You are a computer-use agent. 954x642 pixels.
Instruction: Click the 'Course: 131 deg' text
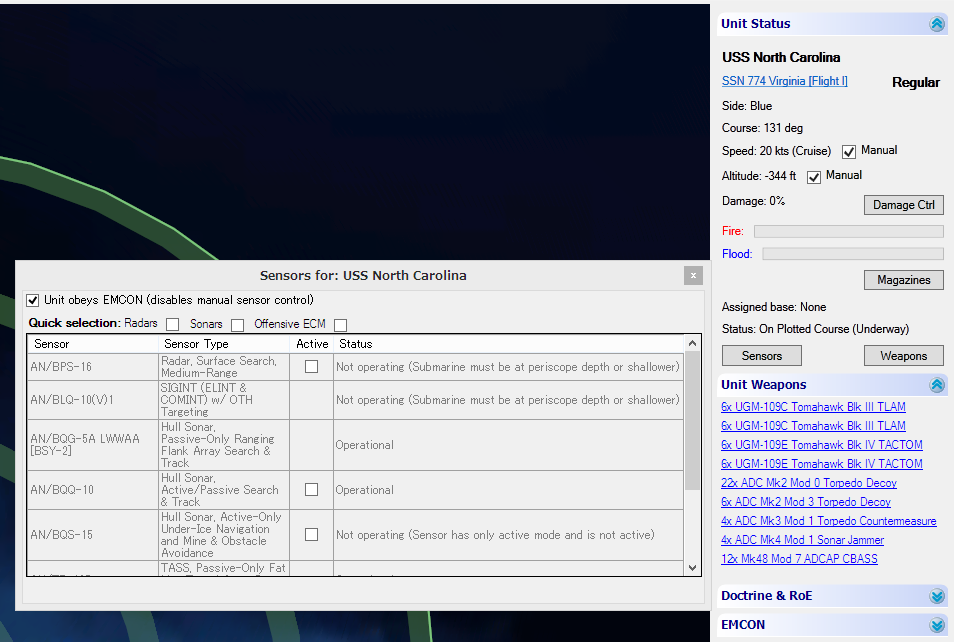point(762,128)
